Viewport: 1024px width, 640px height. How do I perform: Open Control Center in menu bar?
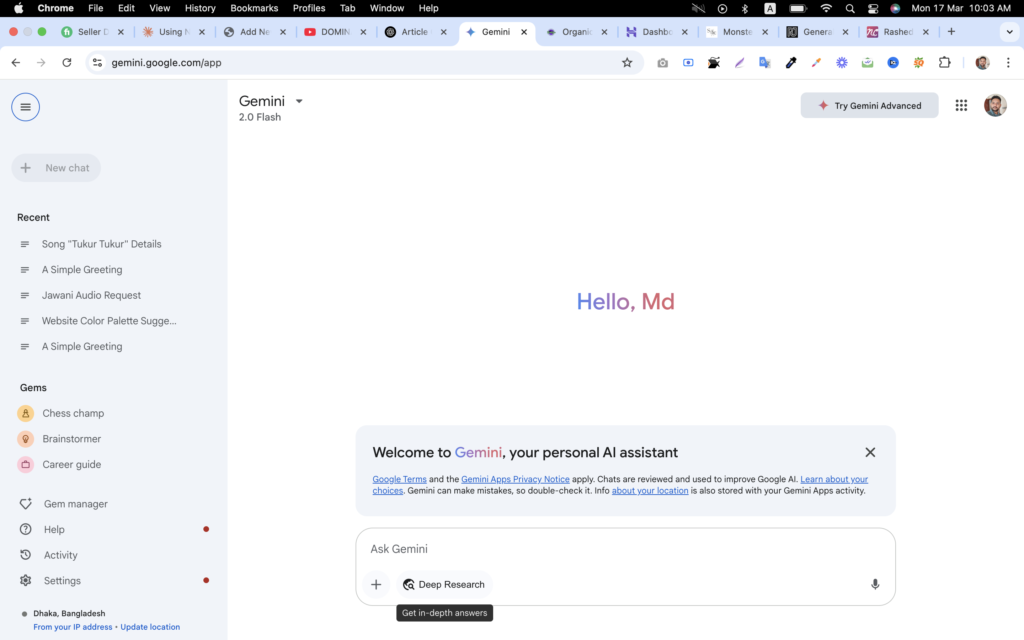coord(873,8)
